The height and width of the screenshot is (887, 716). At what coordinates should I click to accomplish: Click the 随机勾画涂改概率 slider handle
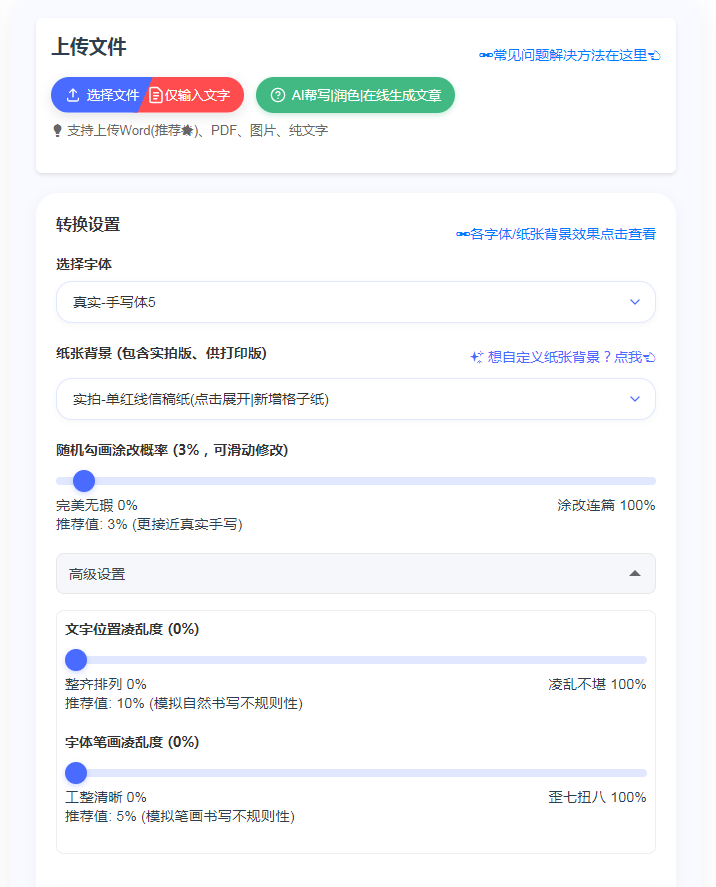(x=84, y=481)
